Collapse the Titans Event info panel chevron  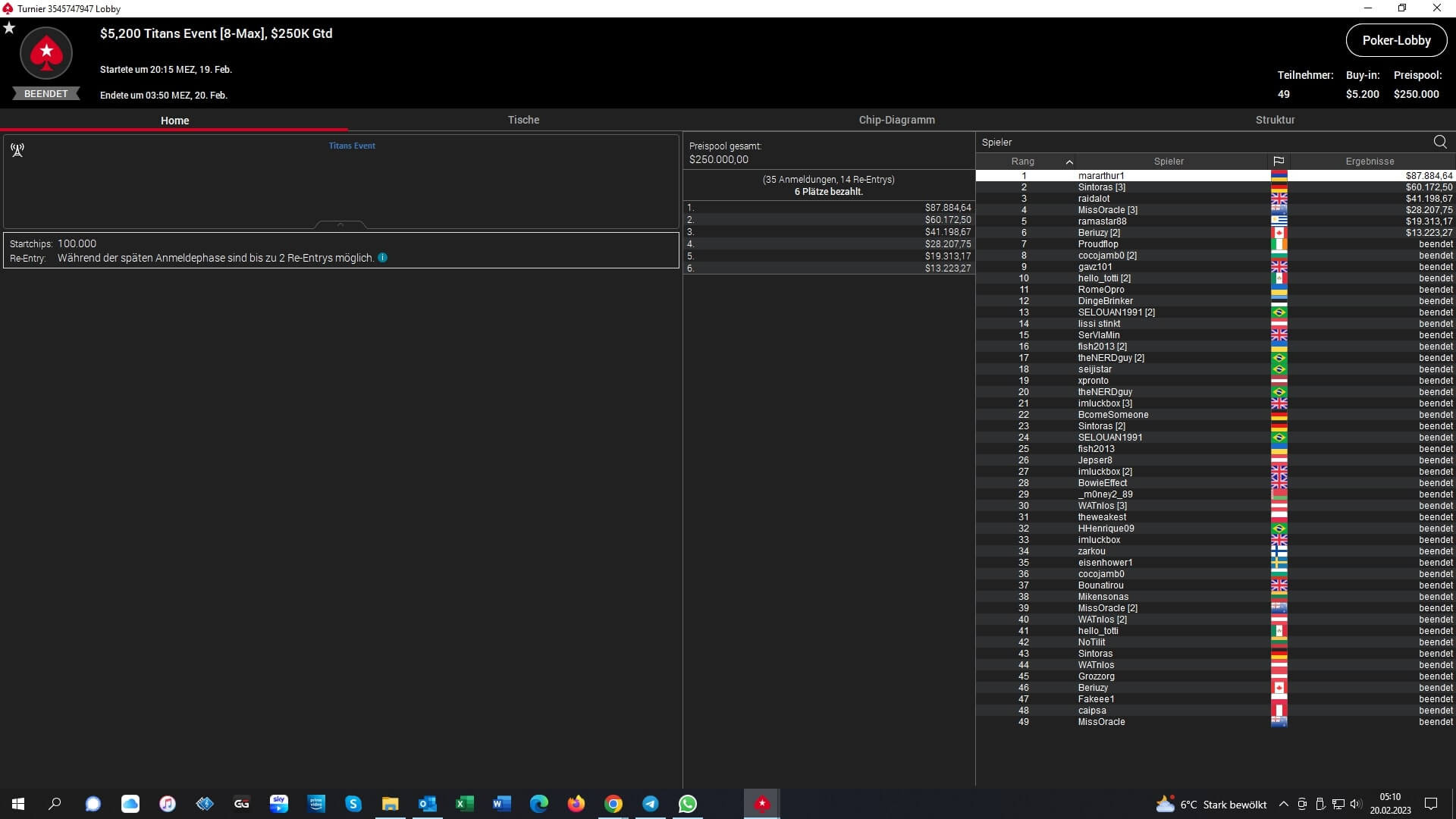[x=340, y=224]
